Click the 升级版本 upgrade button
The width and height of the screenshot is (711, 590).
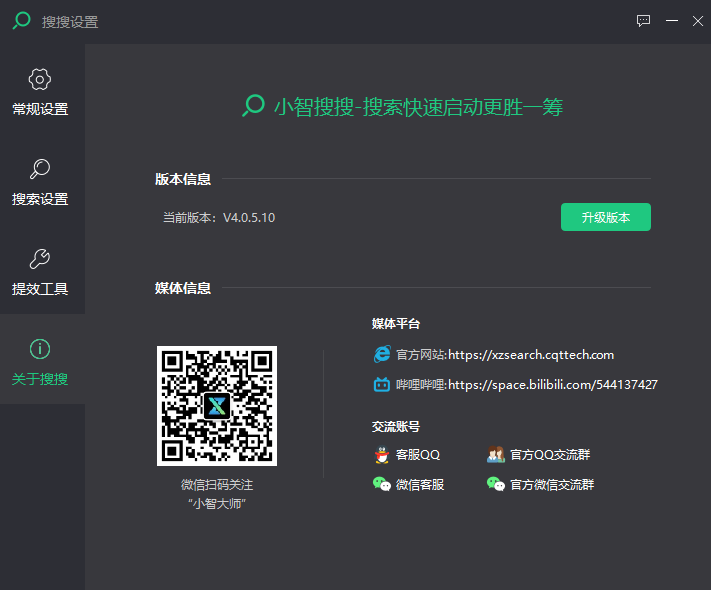606,217
